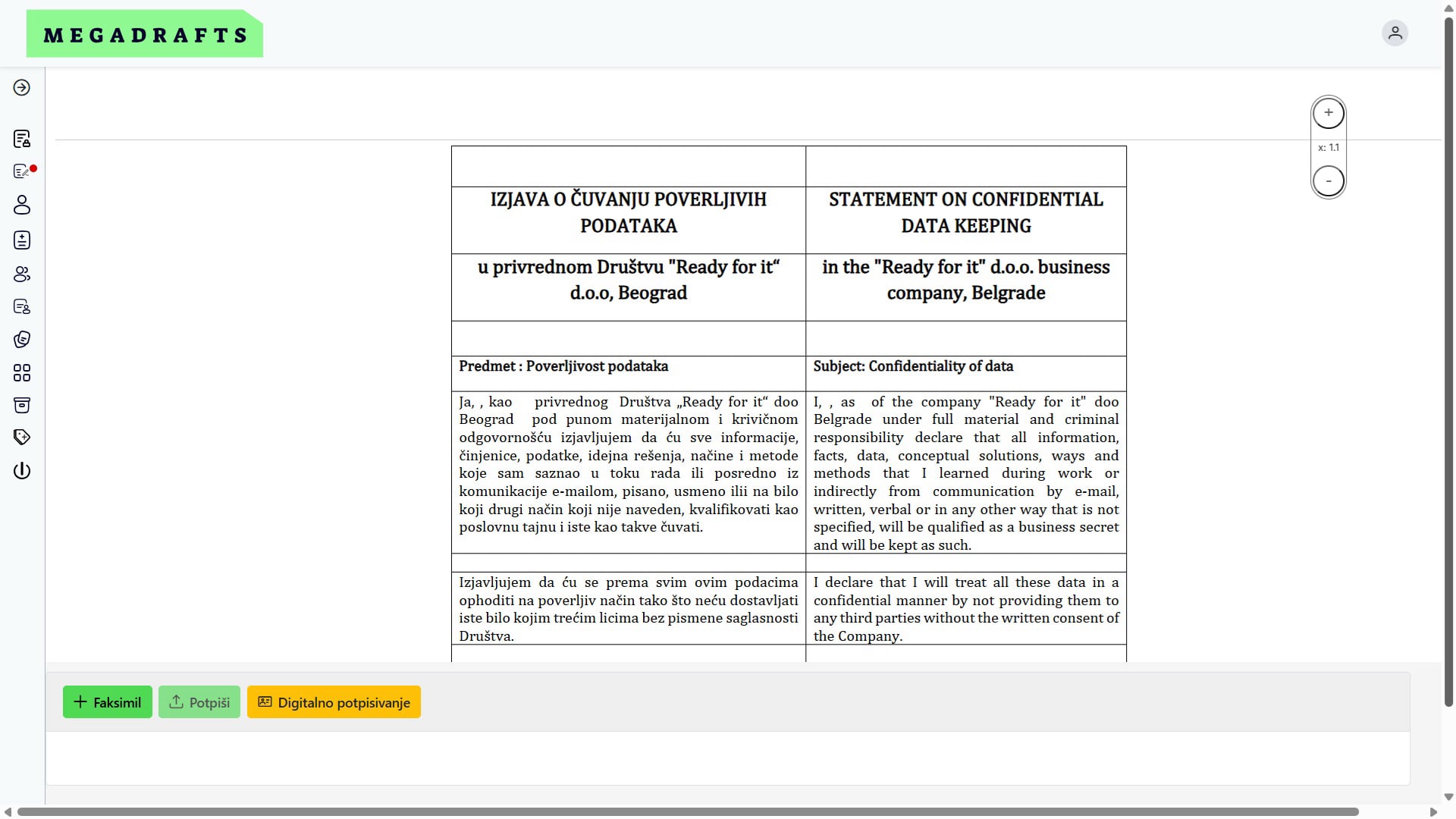Open the four-squares grid sidebar icon
Image resolution: width=1456 pixels, height=819 pixels.
click(22, 373)
